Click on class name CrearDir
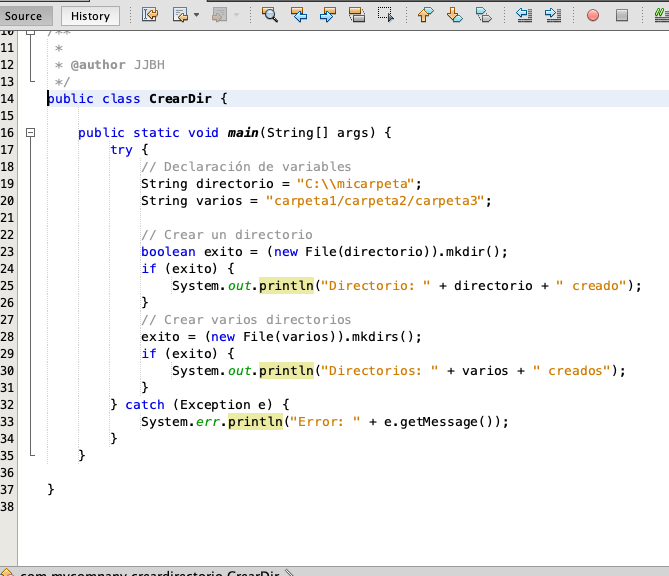This screenshot has width=669, height=576. pos(180,99)
